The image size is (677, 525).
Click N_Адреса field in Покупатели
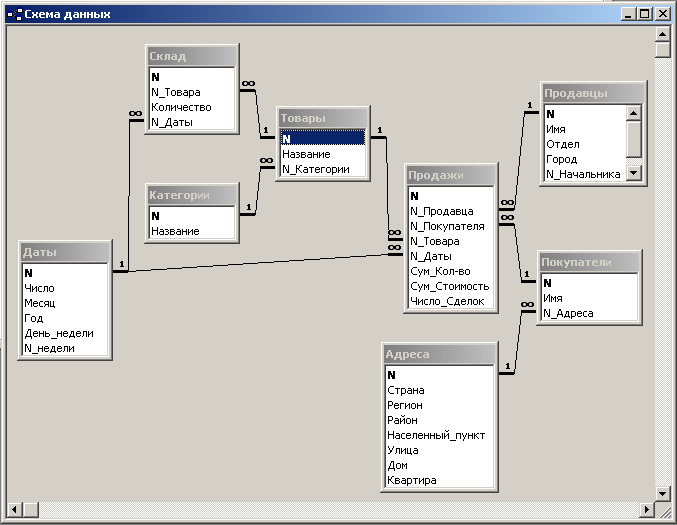click(589, 313)
